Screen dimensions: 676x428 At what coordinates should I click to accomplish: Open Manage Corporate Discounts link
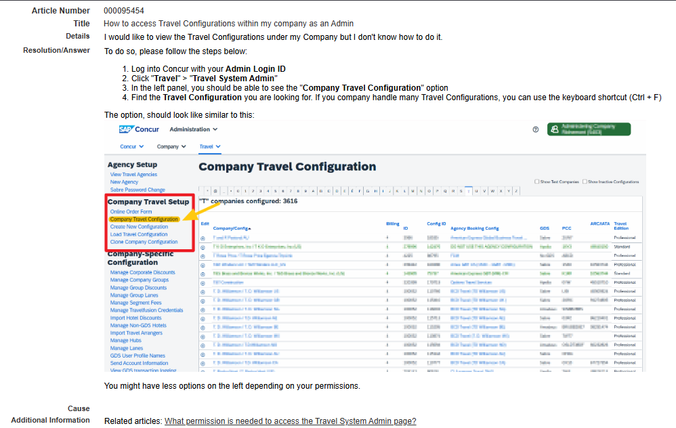143,272
